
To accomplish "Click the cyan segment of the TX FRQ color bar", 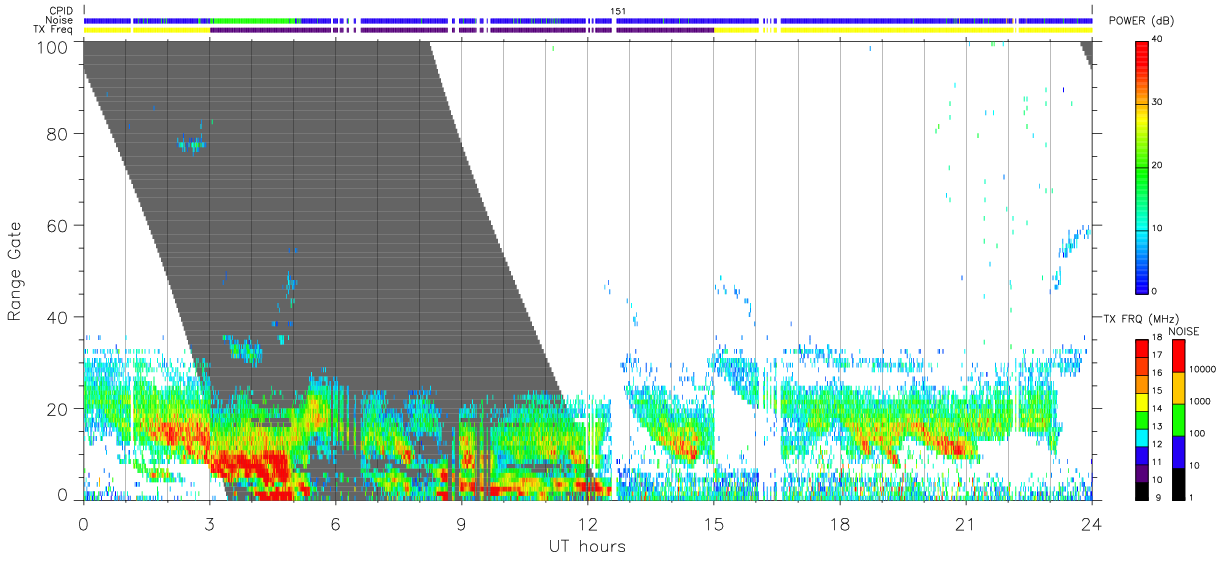I will pos(1141,438).
